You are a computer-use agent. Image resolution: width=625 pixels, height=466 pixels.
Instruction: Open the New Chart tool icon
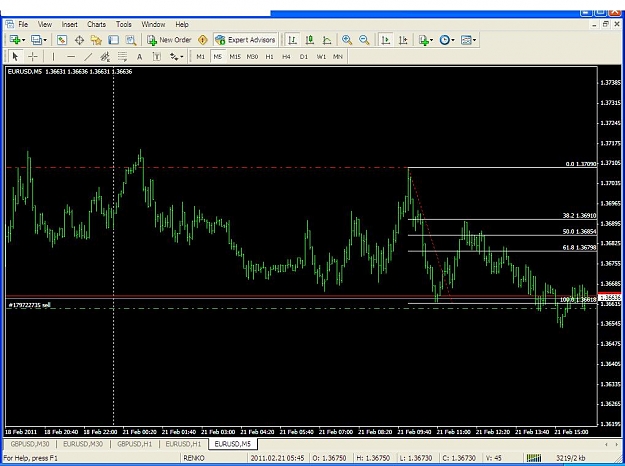pos(15,40)
